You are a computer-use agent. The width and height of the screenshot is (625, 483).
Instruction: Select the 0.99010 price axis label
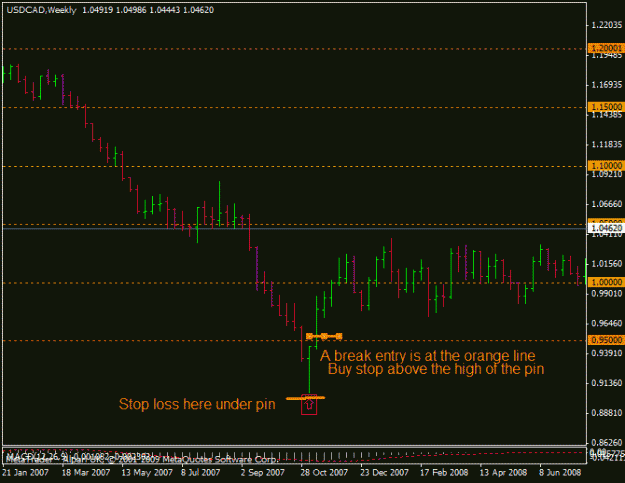(x=606, y=293)
